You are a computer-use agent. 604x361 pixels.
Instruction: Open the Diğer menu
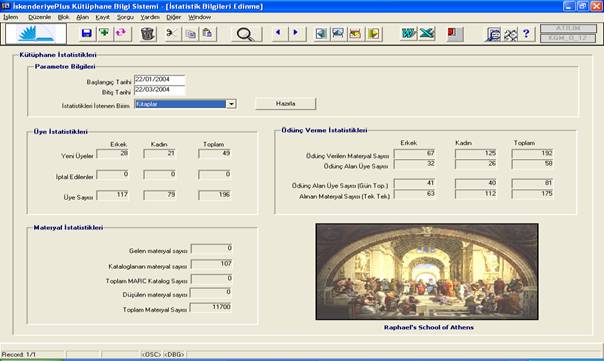click(x=173, y=17)
